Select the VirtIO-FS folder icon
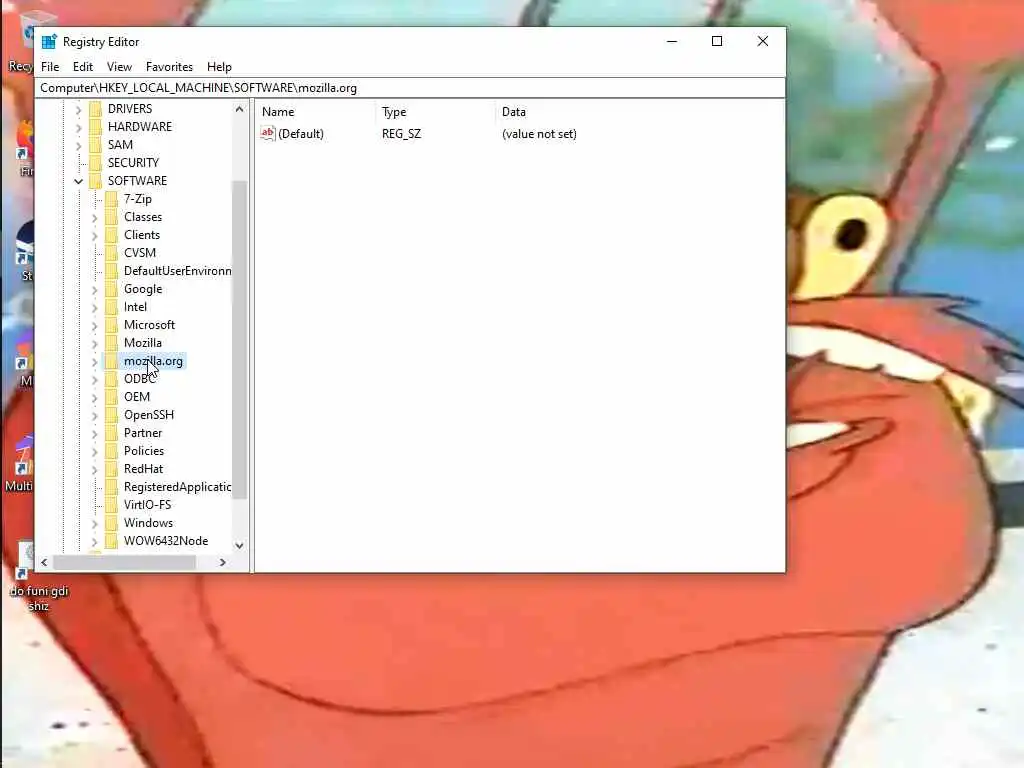The width and height of the screenshot is (1024, 768). (112, 505)
